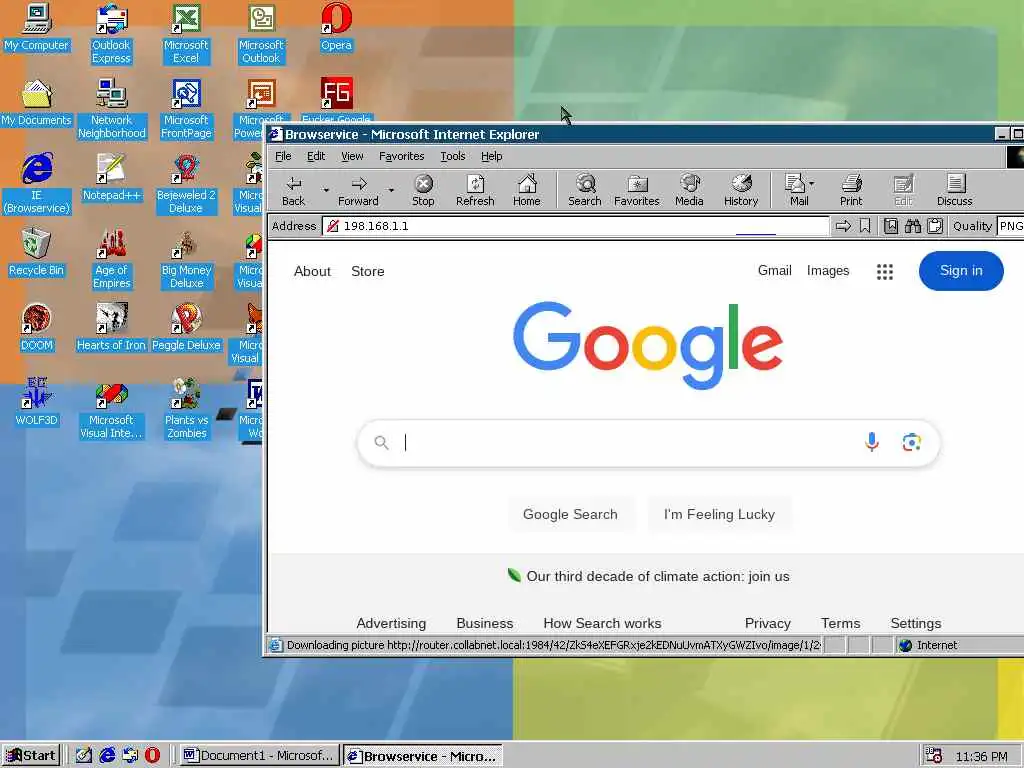
Task: Click the Terms footer link
Action: coord(840,623)
